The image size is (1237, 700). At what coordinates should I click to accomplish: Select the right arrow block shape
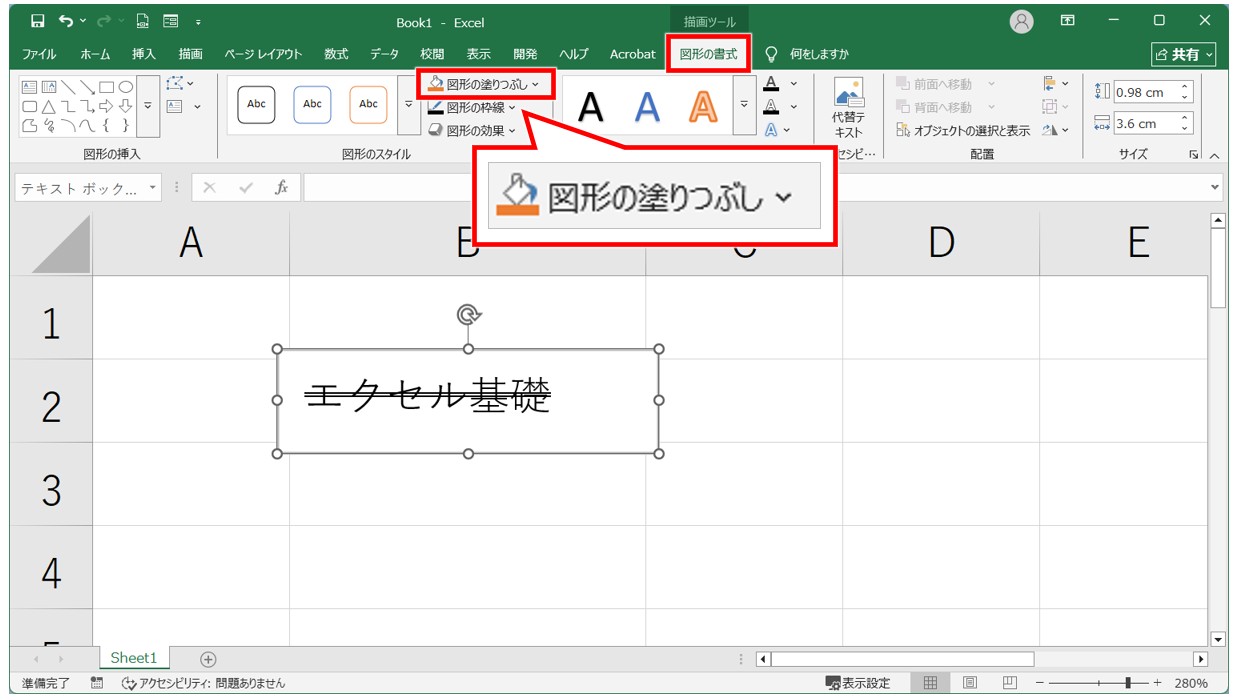(x=107, y=106)
